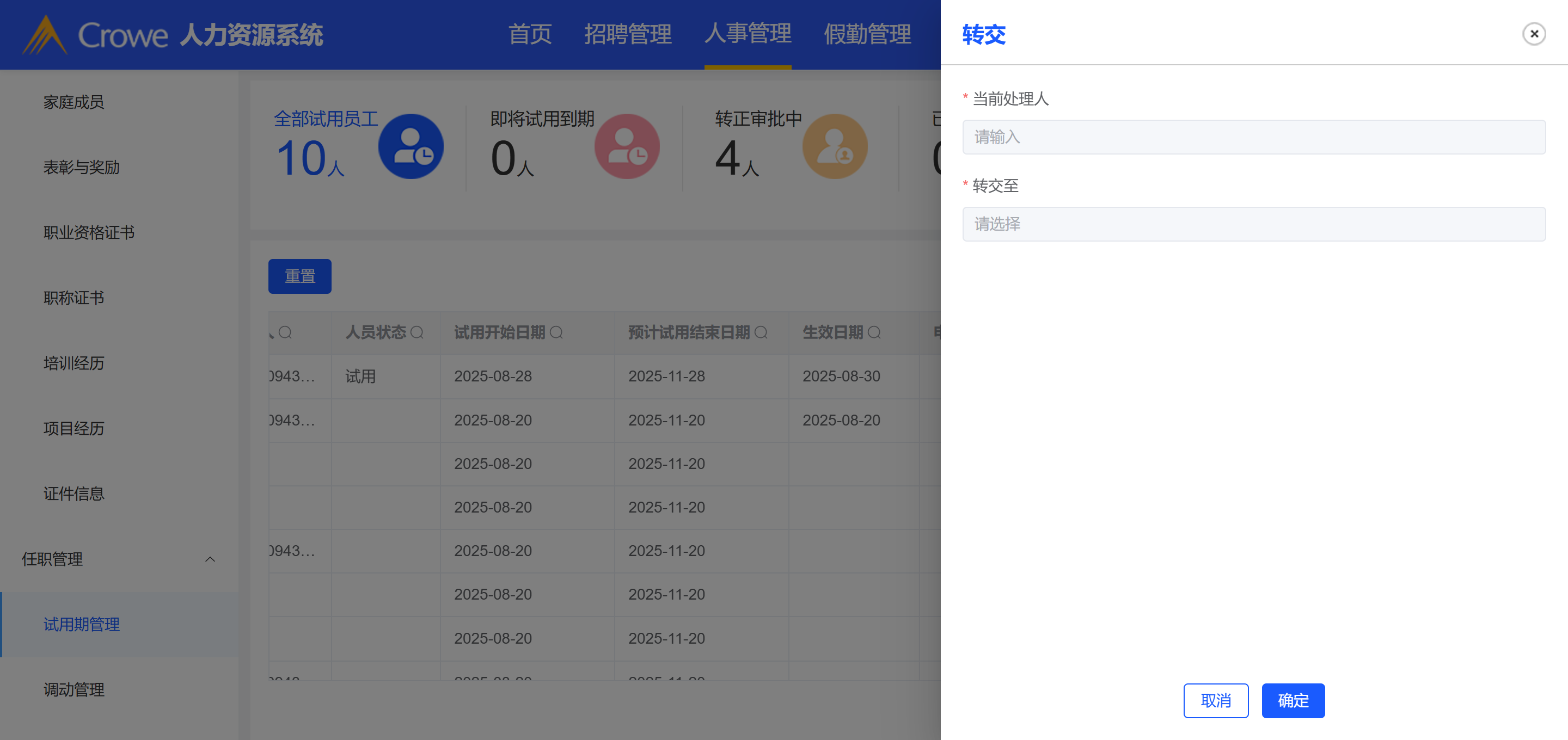Focus the 当前处理人 input field
The image size is (1568, 740).
(x=1253, y=137)
